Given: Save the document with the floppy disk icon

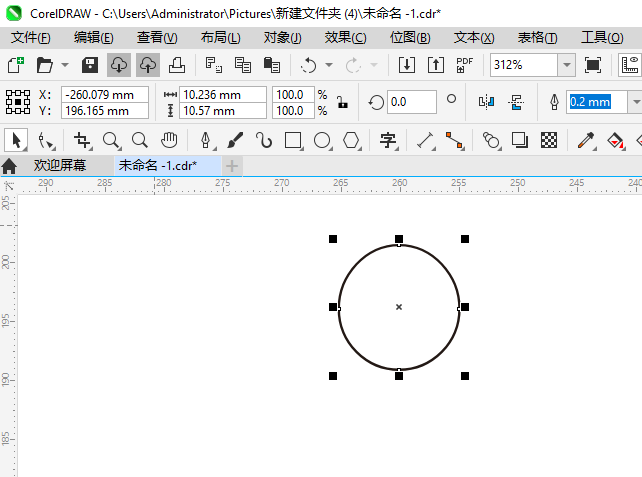Looking at the screenshot, I should (90, 65).
